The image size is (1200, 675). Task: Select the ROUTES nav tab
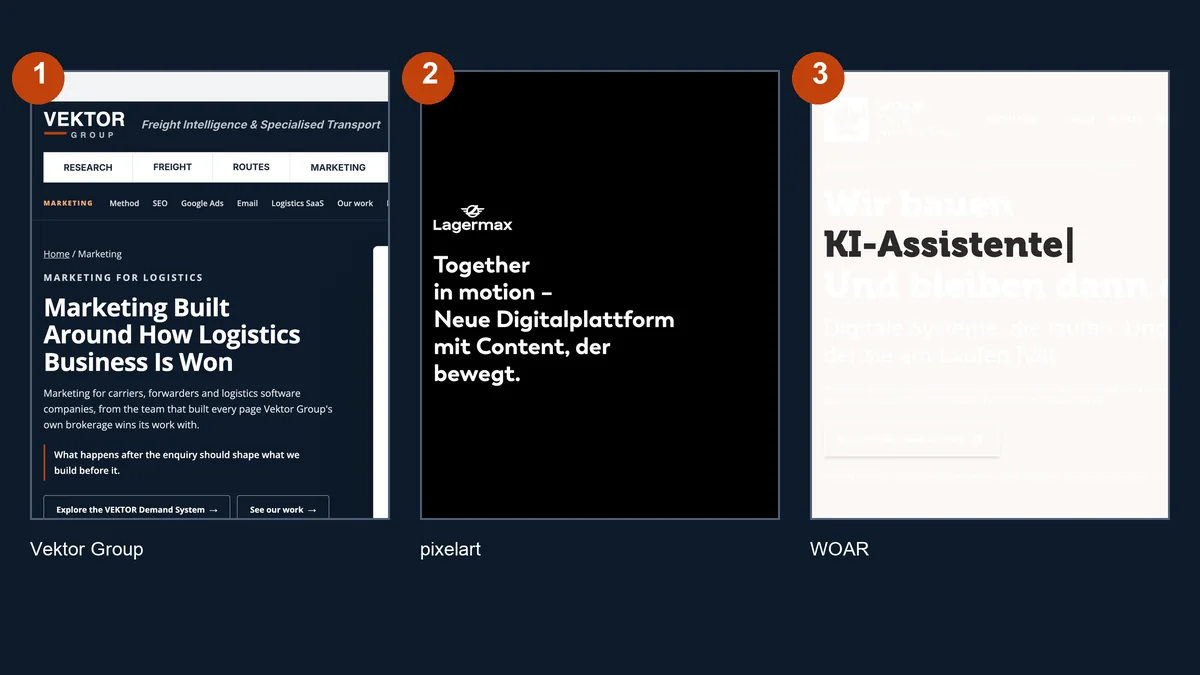[251, 167]
